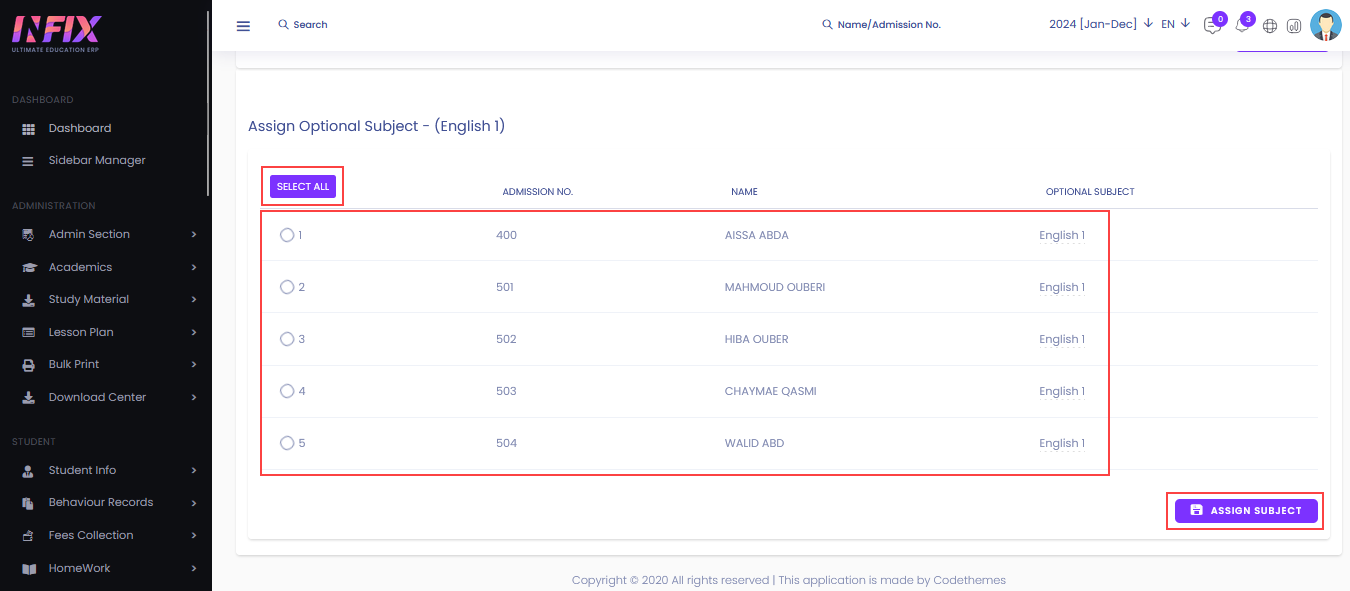Viewport: 1350px width, 591px height.
Task: Select radio button for row 3 Hiba Ouber
Action: click(x=287, y=339)
